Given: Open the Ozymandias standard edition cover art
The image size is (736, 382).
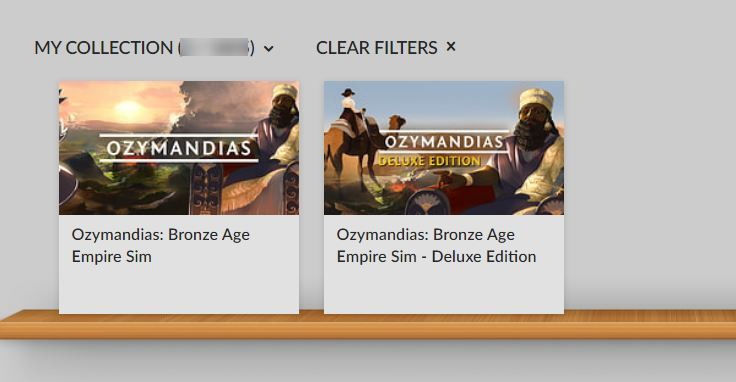Looking at the screenshot, I should pyautogui.click(x=179, y=148).
